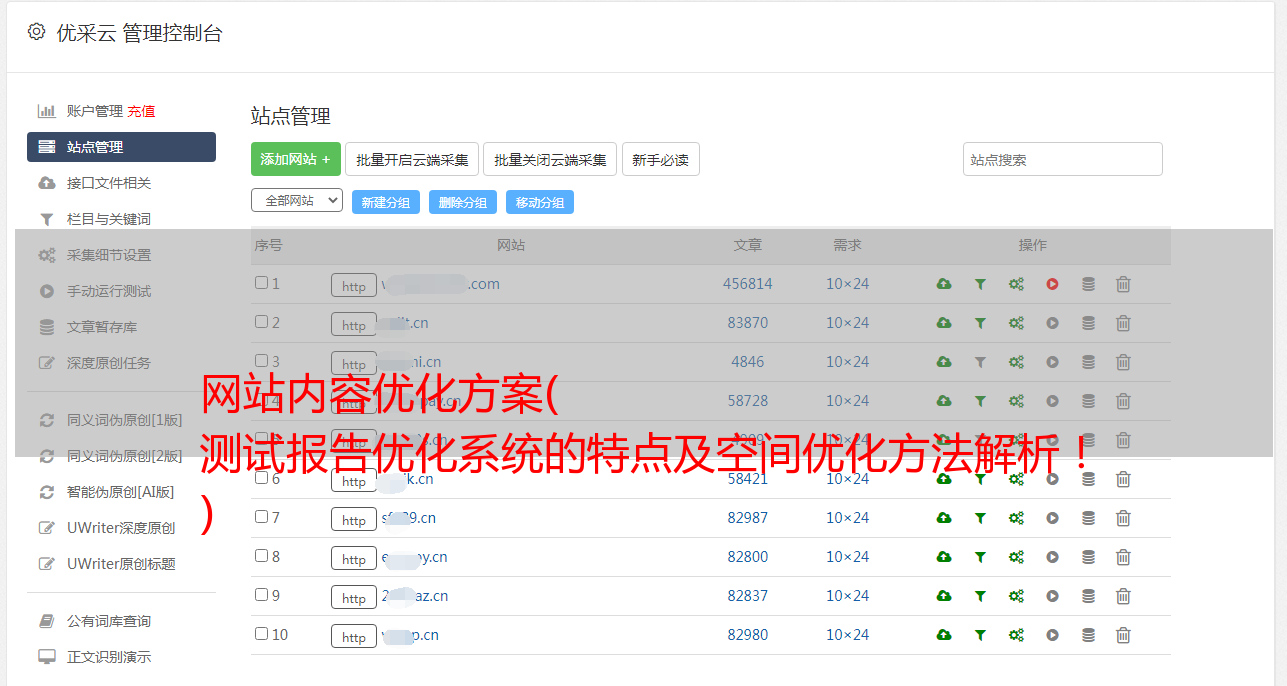The width and height of the screenshot is (1287, 686).
Task: Check the checkbox for site number 2
Action: pyautogui.click(x=261, y=322)
